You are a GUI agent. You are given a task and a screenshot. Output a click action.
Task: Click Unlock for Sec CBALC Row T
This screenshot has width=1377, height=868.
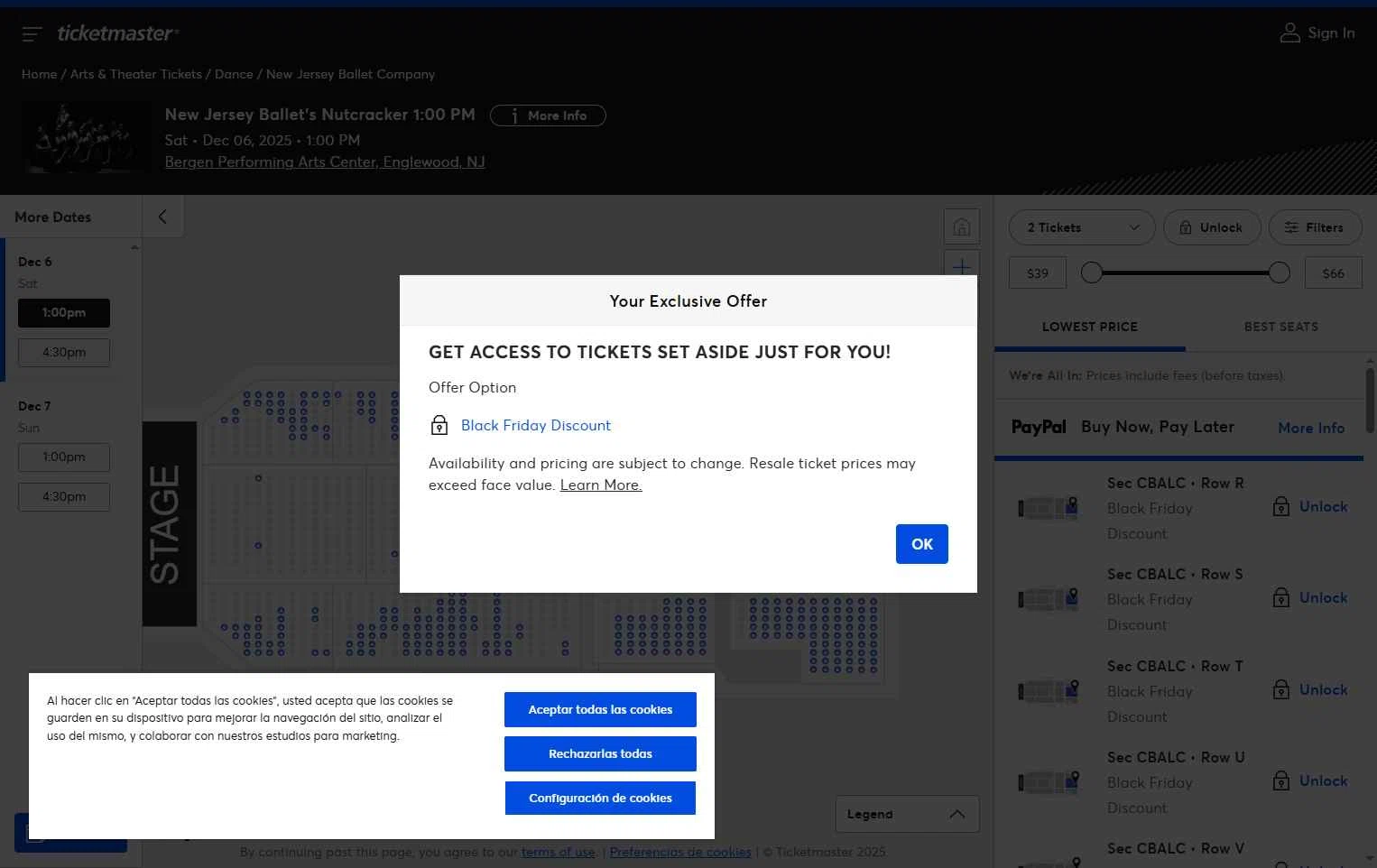pyautogui.click(x=1324, y=690)
